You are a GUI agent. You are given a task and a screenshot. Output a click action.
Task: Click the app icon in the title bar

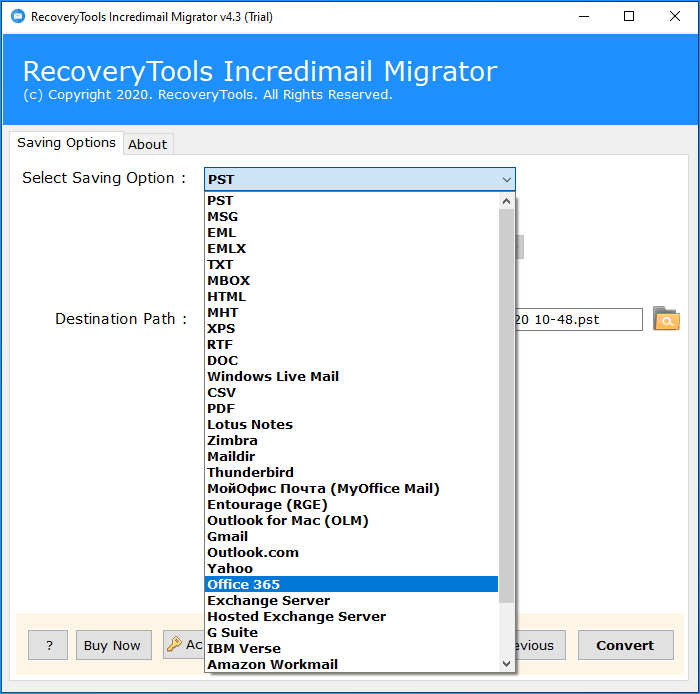(18, 17)
